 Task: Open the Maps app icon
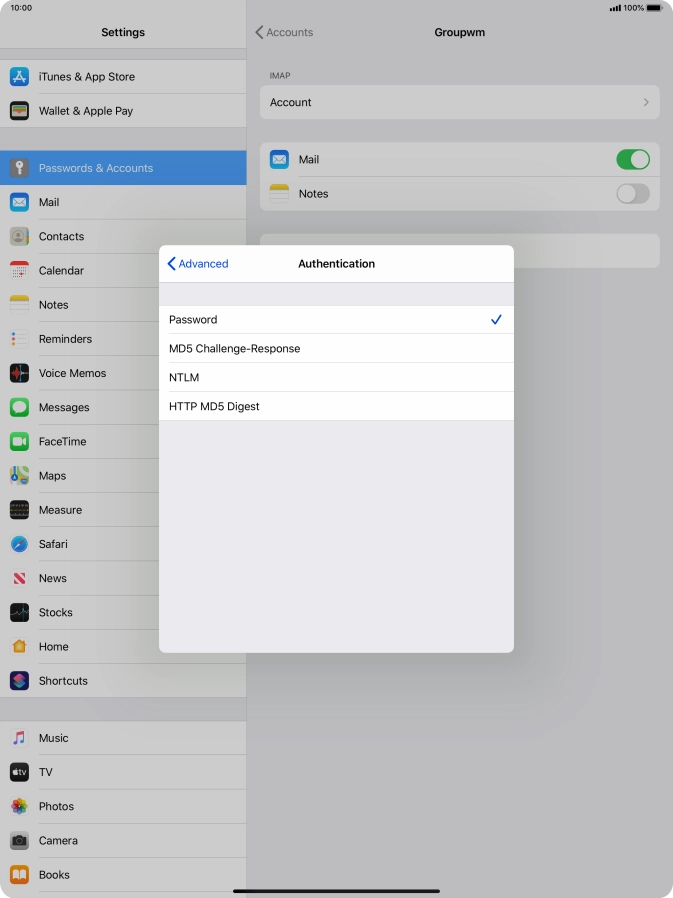coord(19,476)
